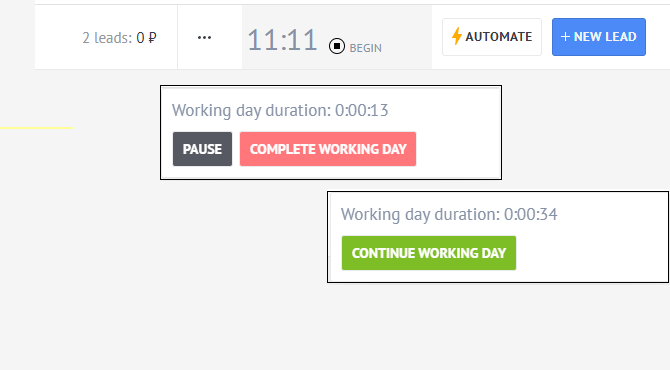Resume with CONTINUE WORKING DAY button
This screenshot has height=370, width=670.
click(x=429, y=253)
